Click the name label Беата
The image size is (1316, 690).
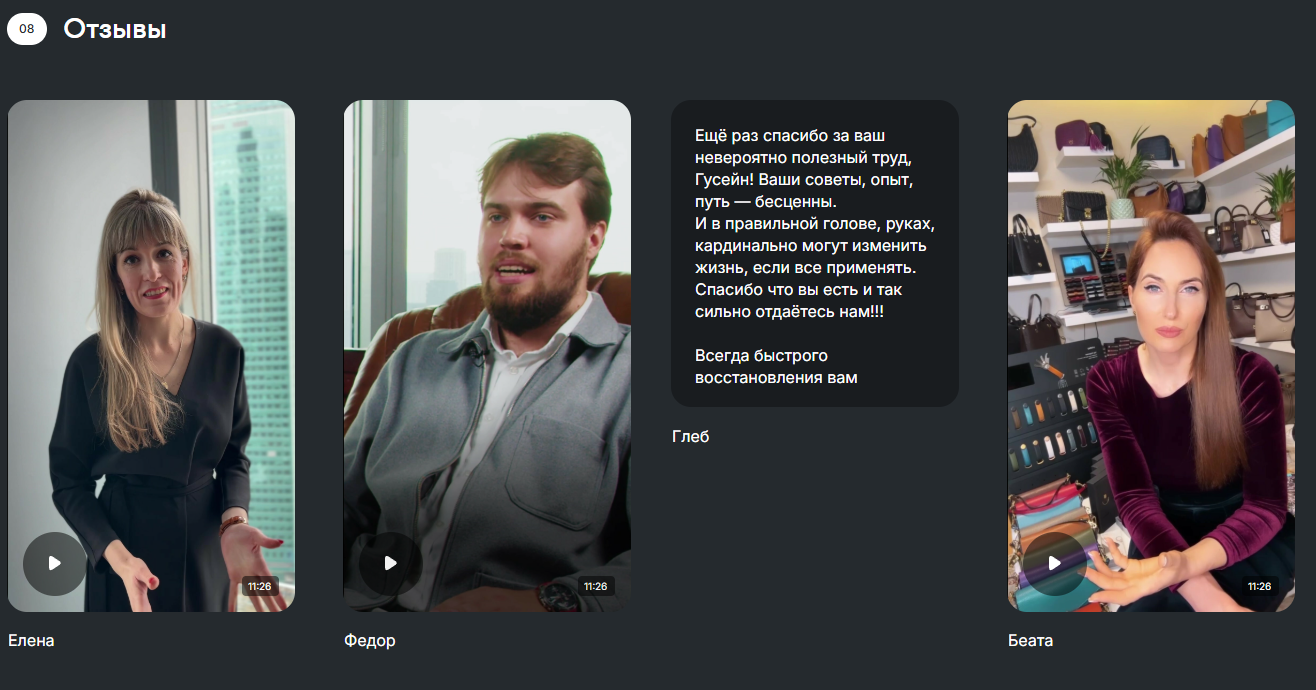pos(1031,640)
